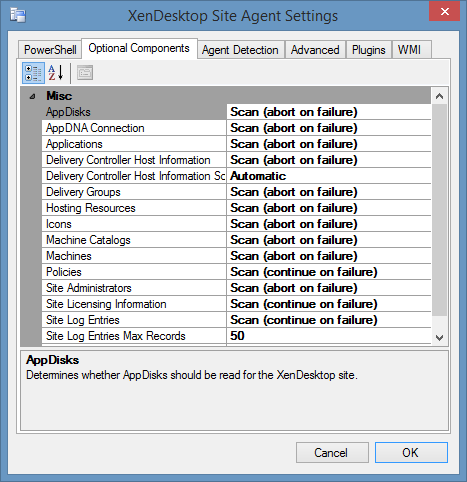Viewport: 467px width, 482px height.
Task: Select the Optional Components tab
Action: click(x=139, y=48)
